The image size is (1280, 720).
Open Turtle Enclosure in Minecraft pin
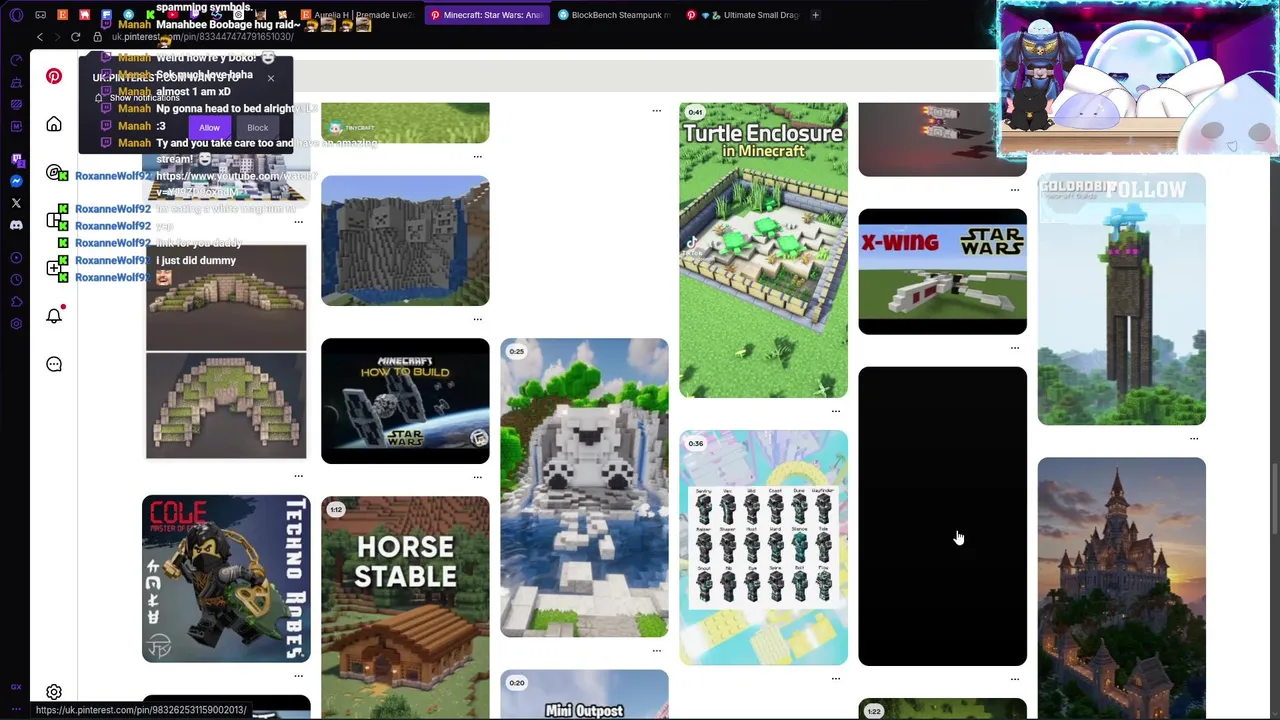(x=763, y=250)
